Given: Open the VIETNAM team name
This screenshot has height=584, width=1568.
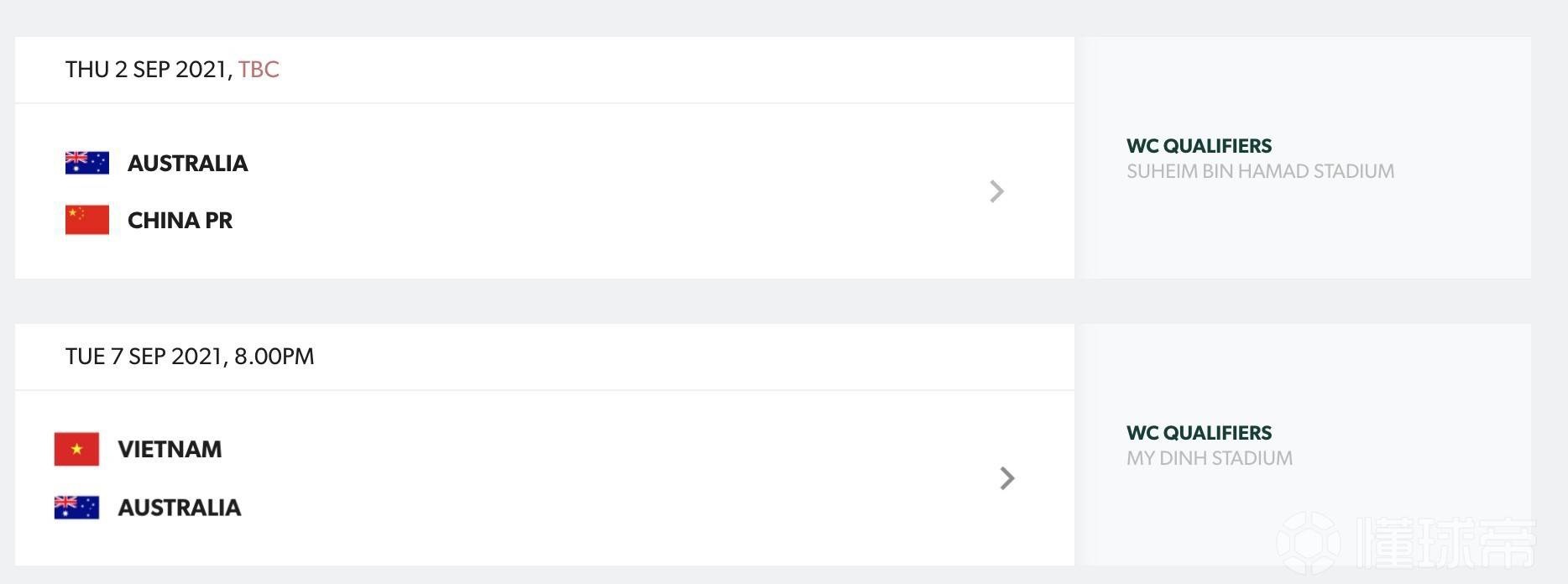Looking at the screenshot, I should [170, 450].
